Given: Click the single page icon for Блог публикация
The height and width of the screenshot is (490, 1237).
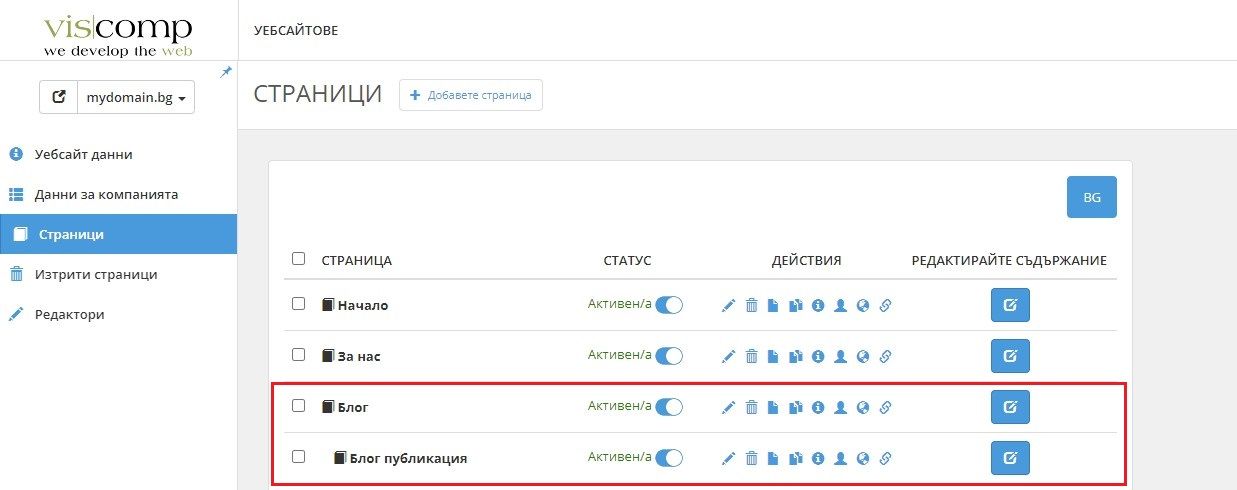Looking at the screenshot, I should pos(773,458).
